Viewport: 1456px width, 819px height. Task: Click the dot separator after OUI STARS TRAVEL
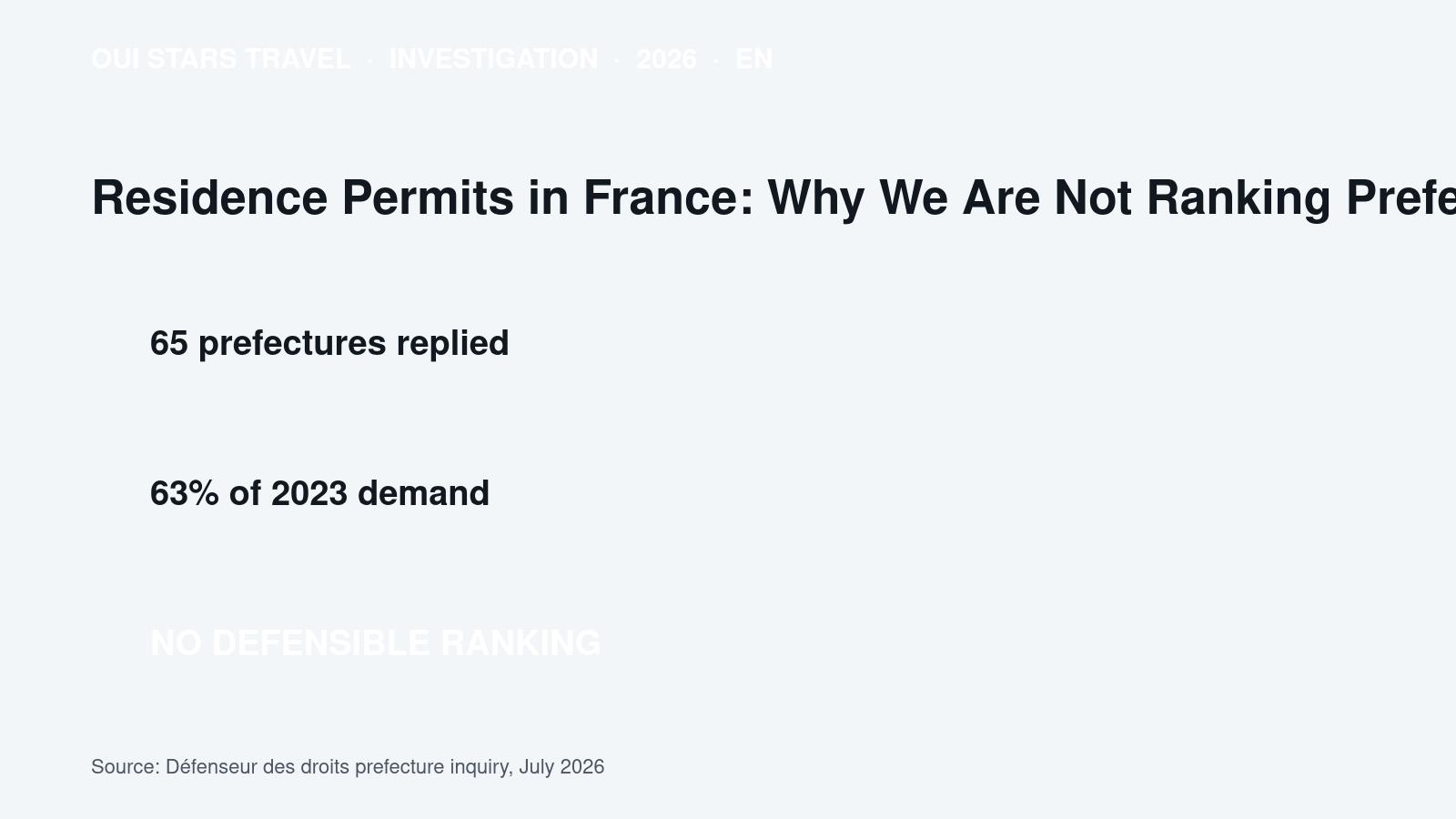click(x=369, y=60)
